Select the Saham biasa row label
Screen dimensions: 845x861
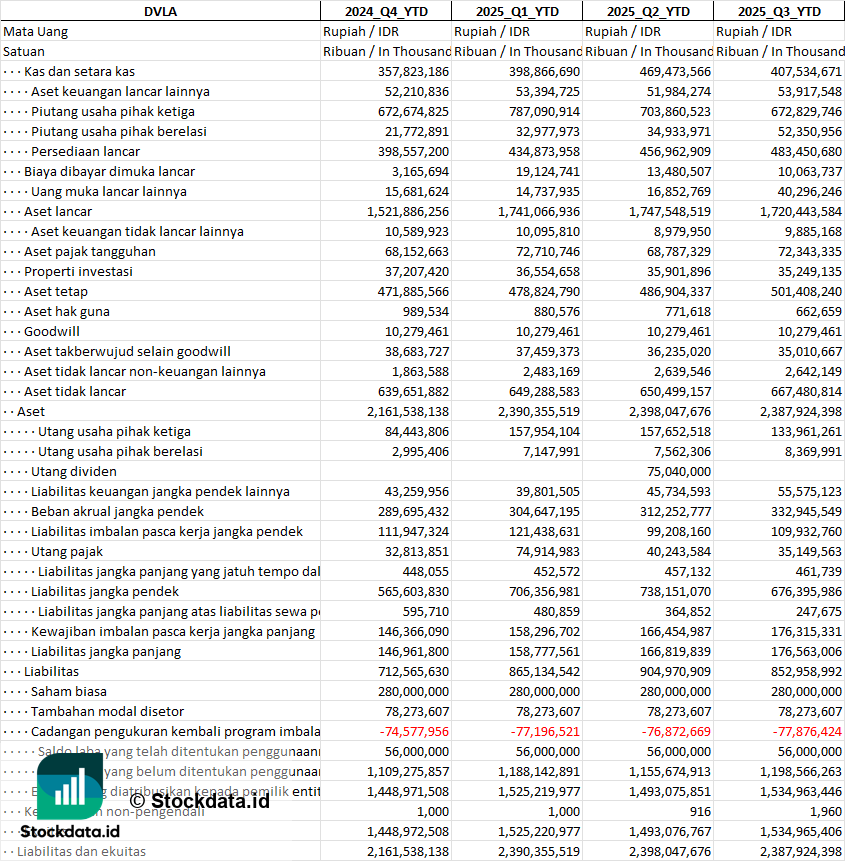click(69, 692)
